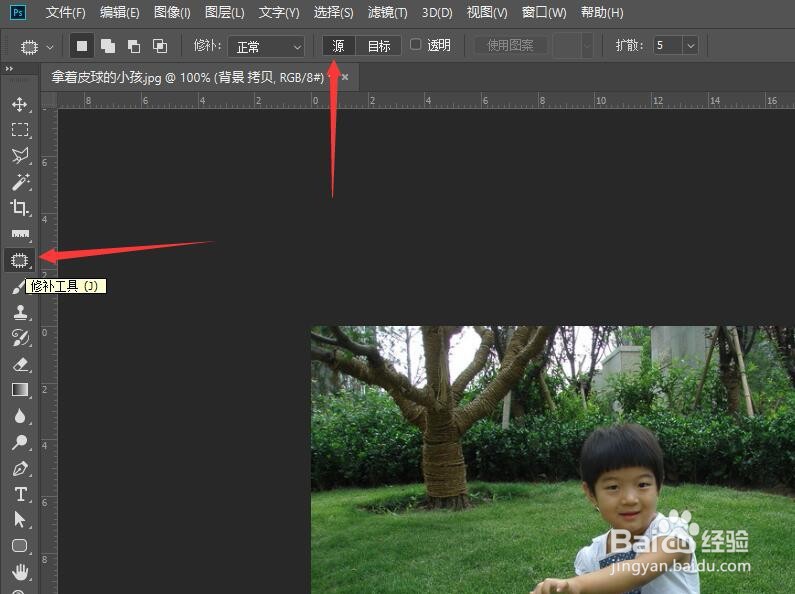Open the 视图(V) menu
Screen dimensions: 795x594
click(x=487, y=13)
